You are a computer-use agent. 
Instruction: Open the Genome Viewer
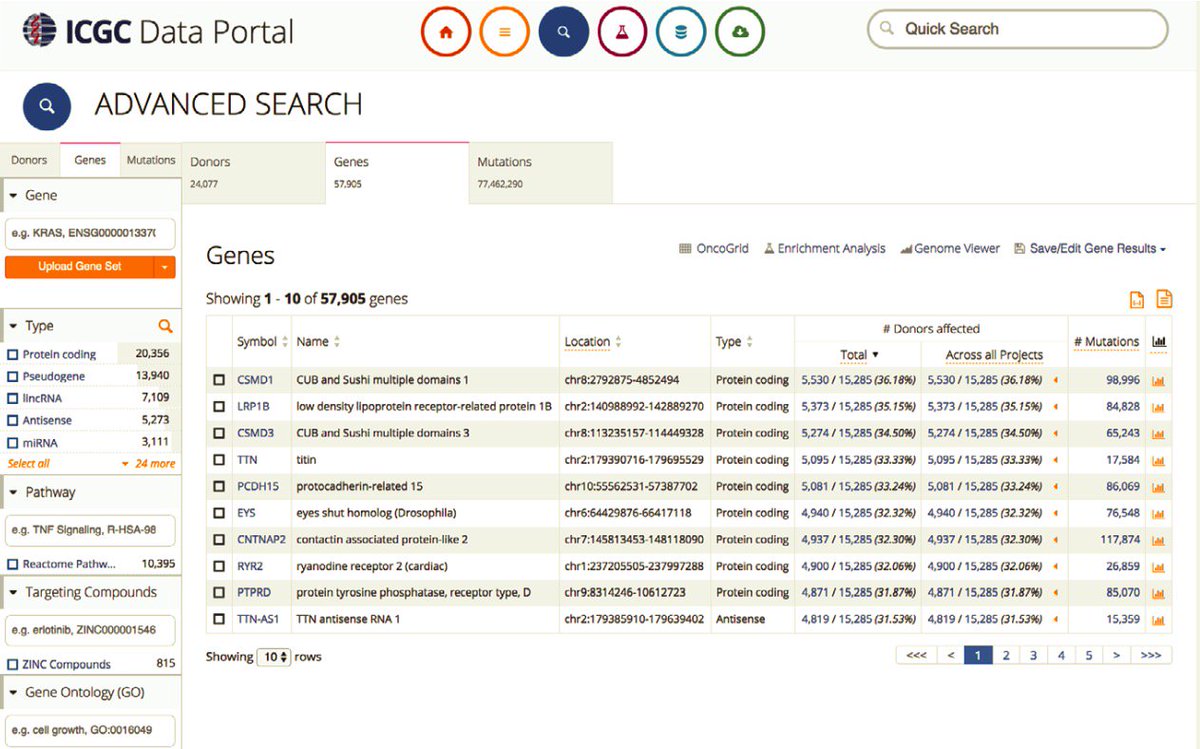pyautogui.click(x=950, y=249)
